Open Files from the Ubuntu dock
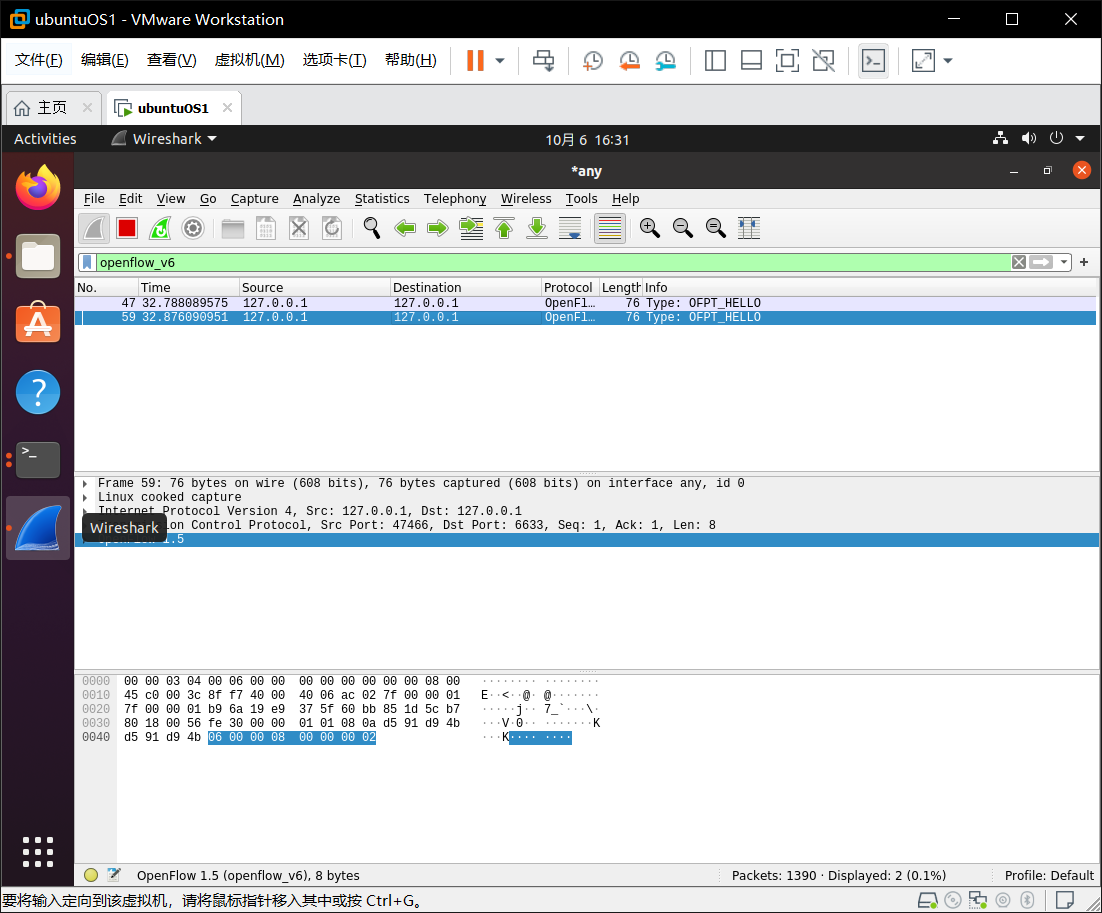Viewport: 1102px width, 913px height. click(38, 256)
